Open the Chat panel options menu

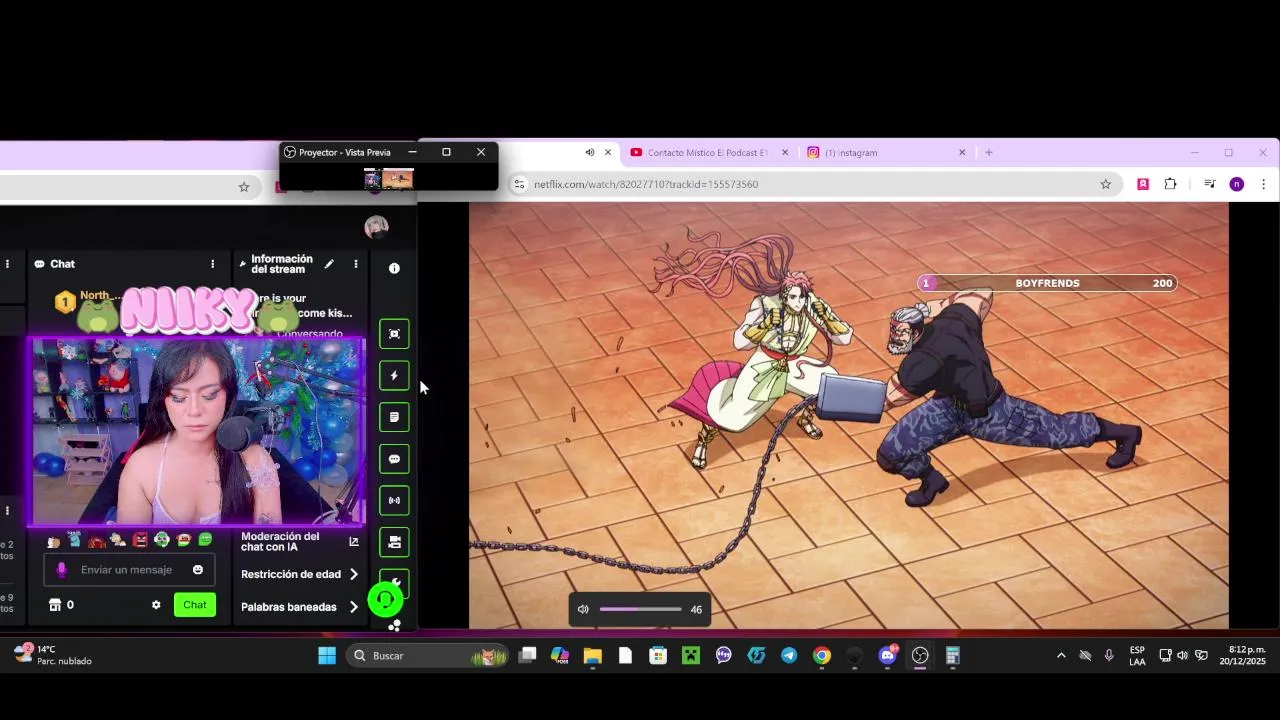click(212, 264)
